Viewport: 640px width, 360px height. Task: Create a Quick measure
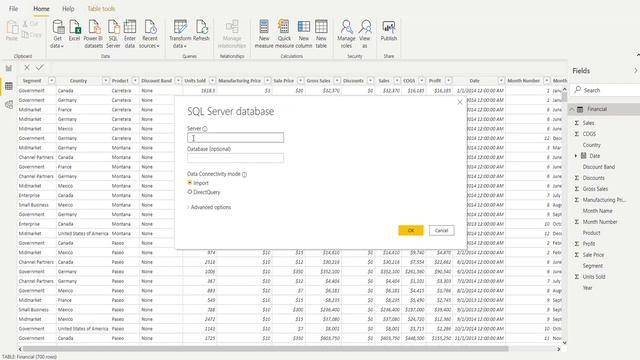coord(284,34)
